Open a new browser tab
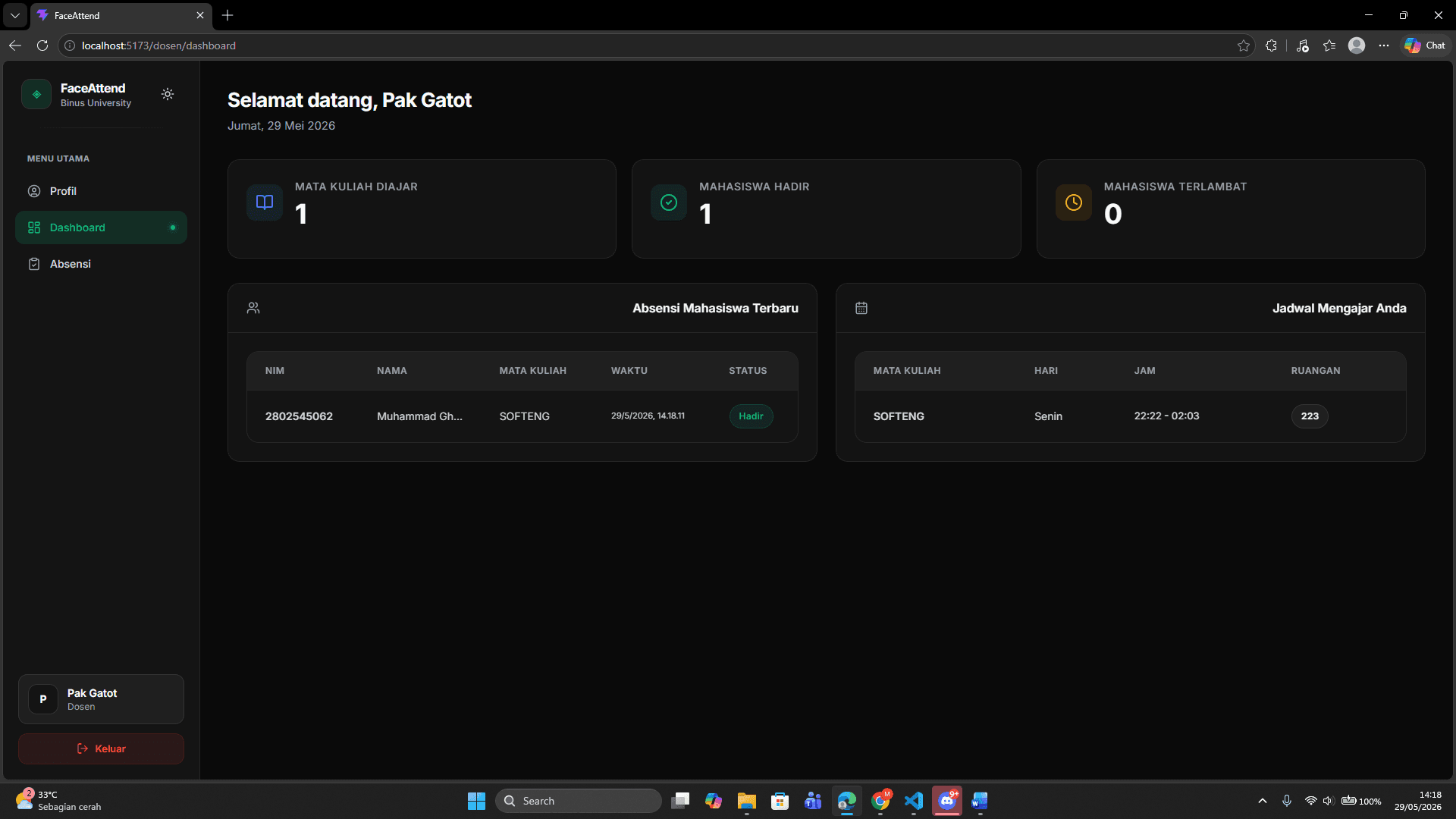Viewport: 1456px width, 819px height. tap(227, 15)
